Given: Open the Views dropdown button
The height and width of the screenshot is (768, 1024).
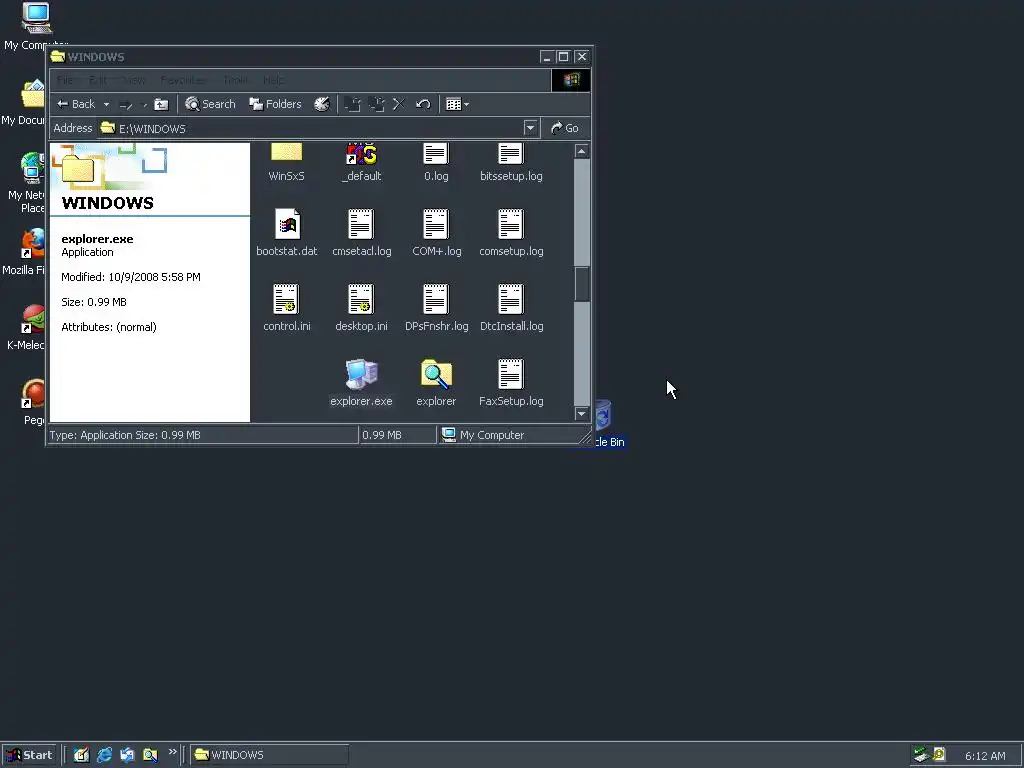Looking at the screenshot, I should click(457, 104).
